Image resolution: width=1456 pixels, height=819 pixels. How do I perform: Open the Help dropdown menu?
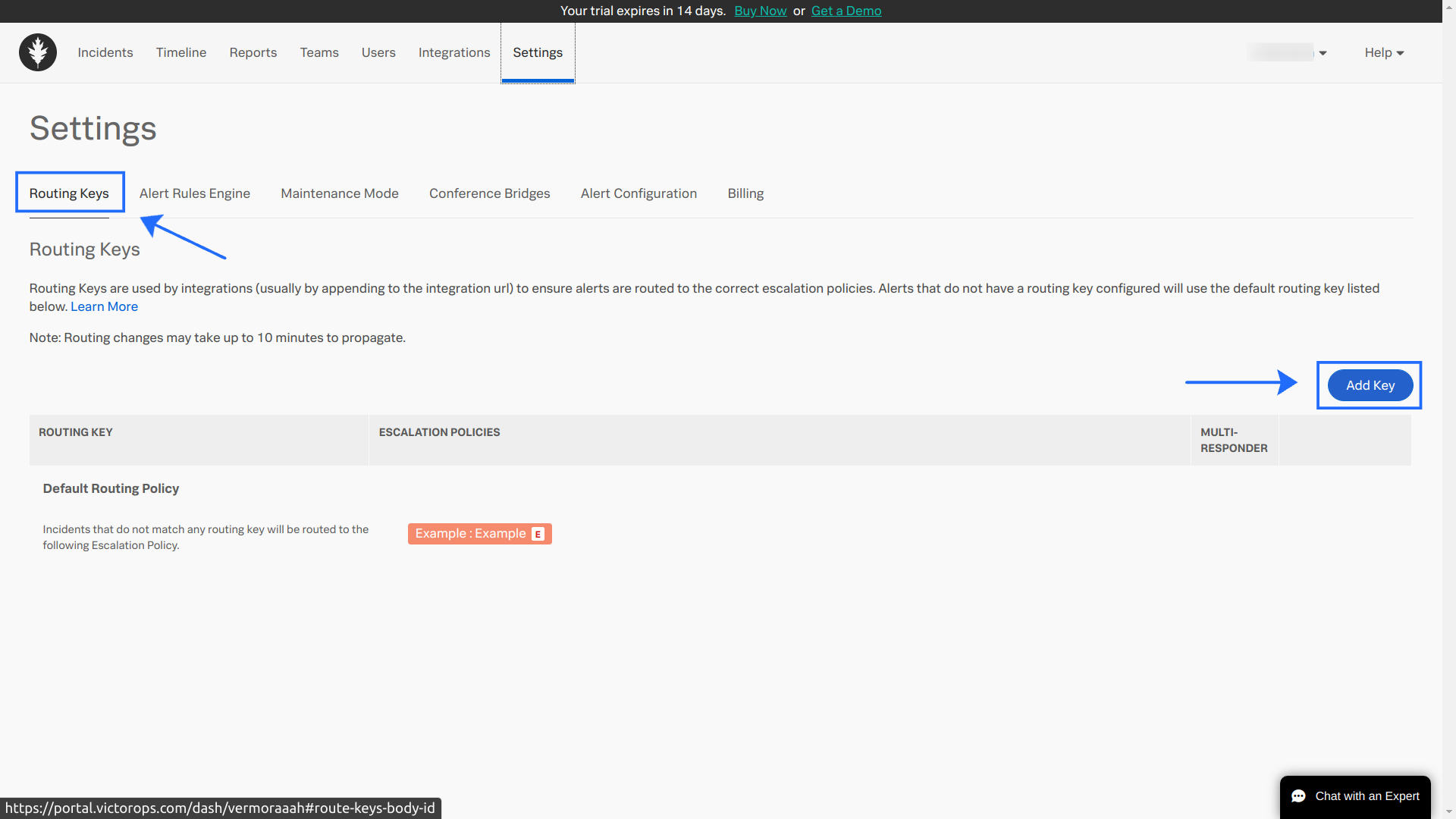(1384, 52)
